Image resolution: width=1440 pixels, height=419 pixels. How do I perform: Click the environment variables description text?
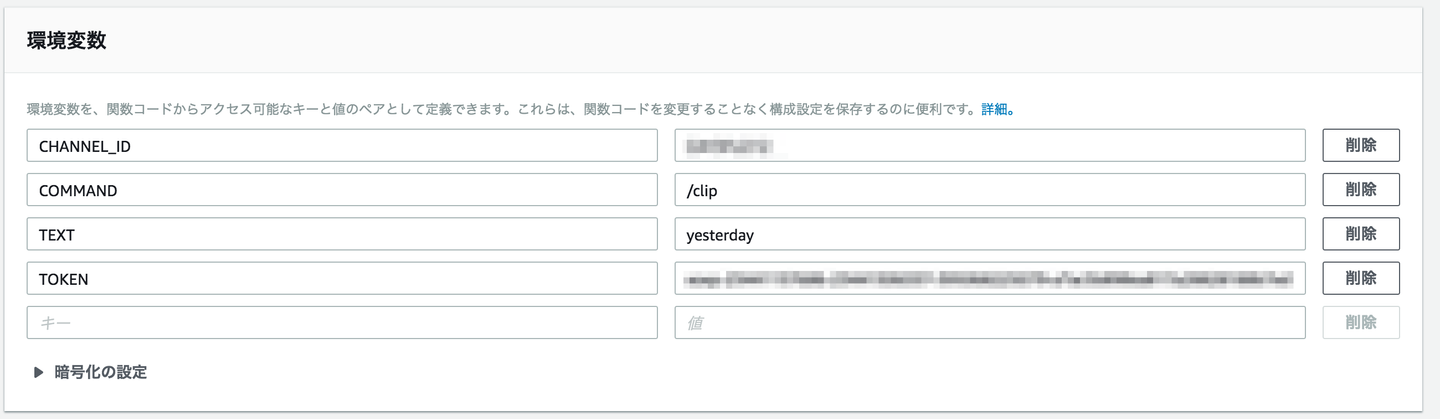500,109
